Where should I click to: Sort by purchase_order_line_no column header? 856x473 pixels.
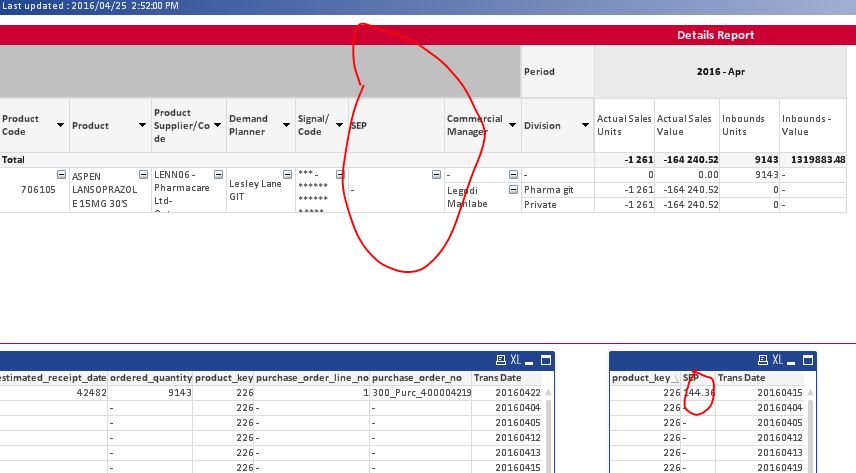point(312,378)
